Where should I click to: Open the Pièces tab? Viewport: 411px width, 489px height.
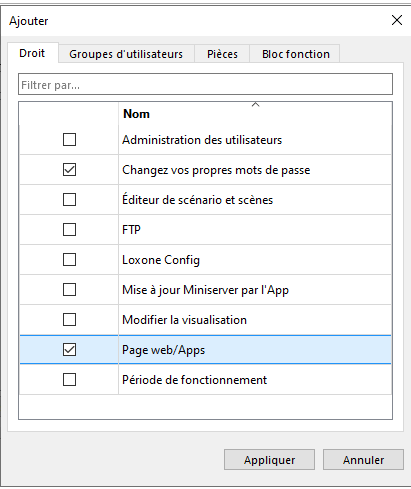[x=222, y=54]
